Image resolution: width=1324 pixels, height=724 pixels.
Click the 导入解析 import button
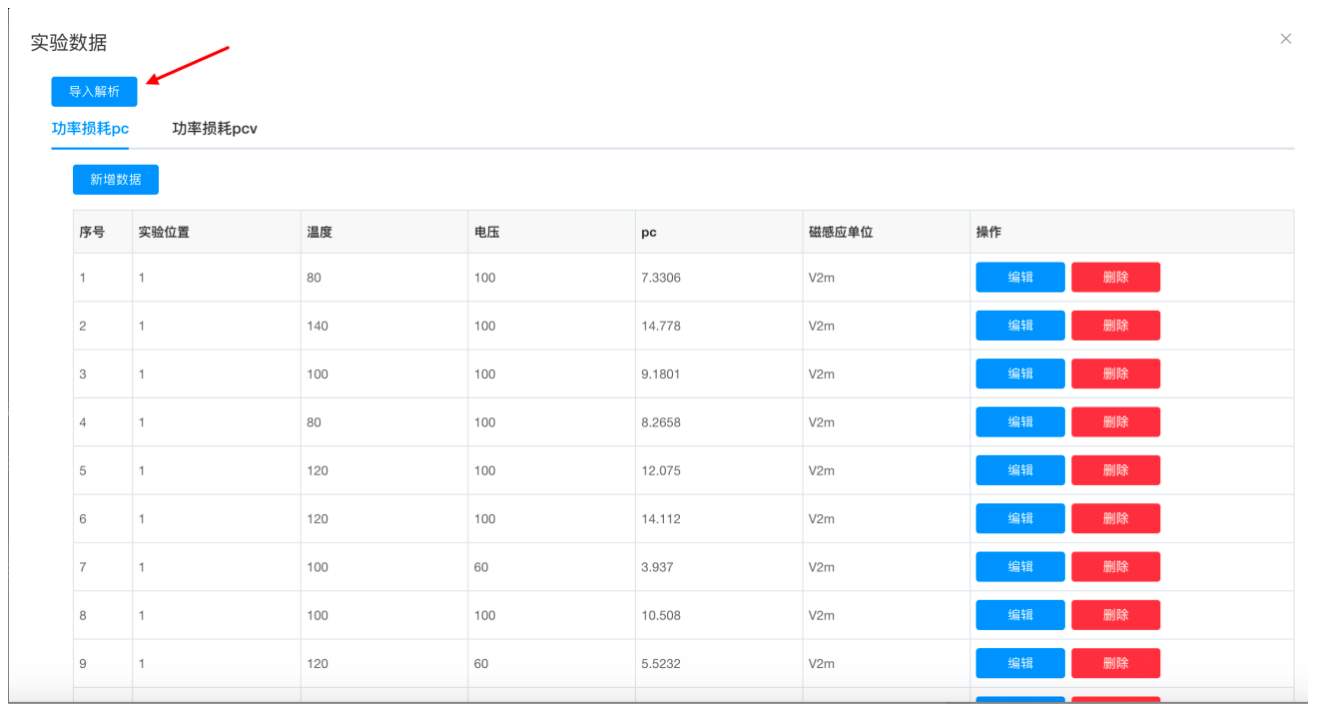pyautogui.click(x=94, y=91)
